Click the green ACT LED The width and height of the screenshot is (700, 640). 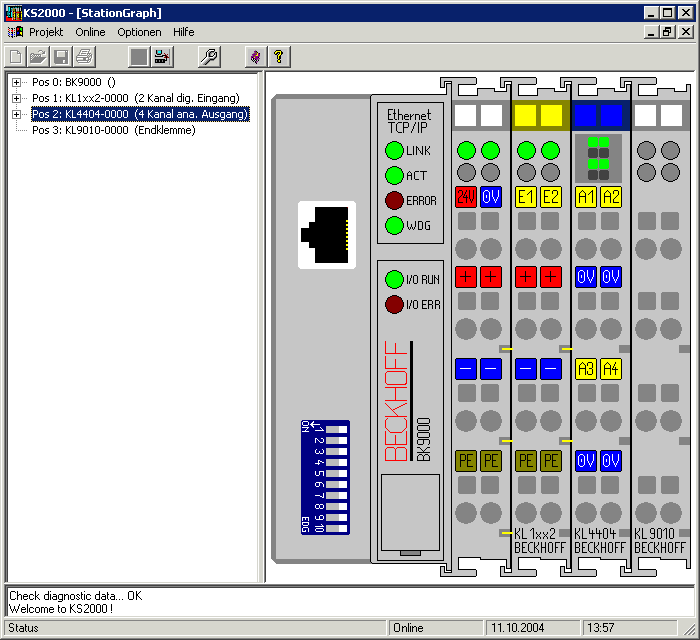394,175
